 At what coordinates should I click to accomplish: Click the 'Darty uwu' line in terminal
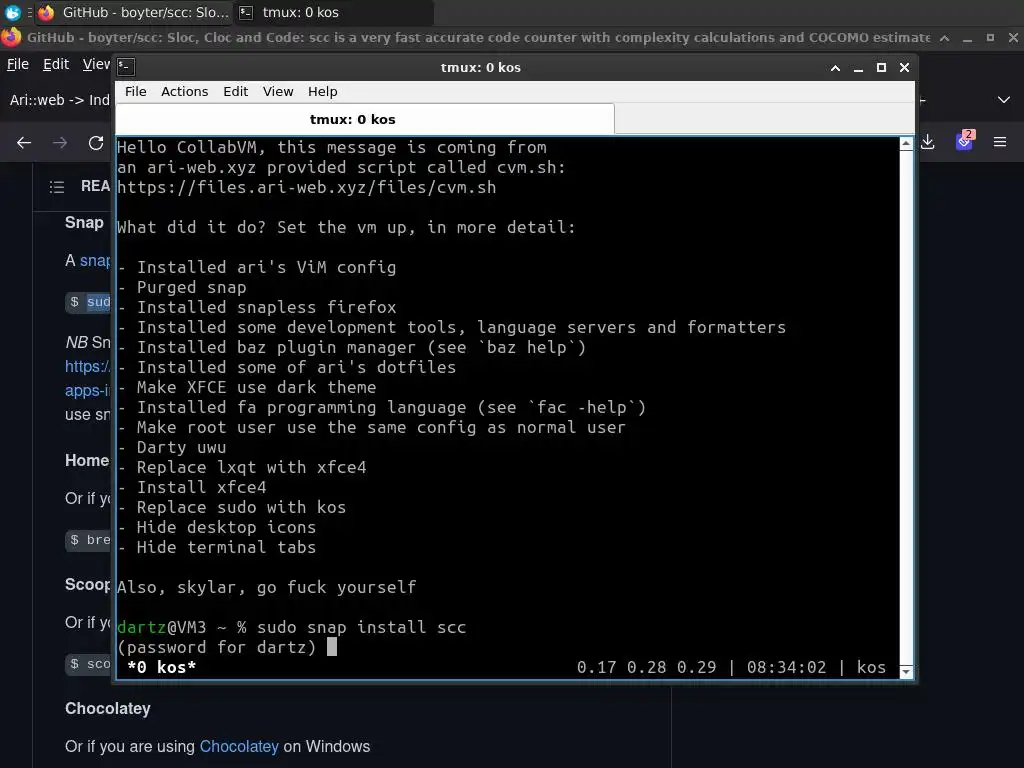[x=172, y=447]
